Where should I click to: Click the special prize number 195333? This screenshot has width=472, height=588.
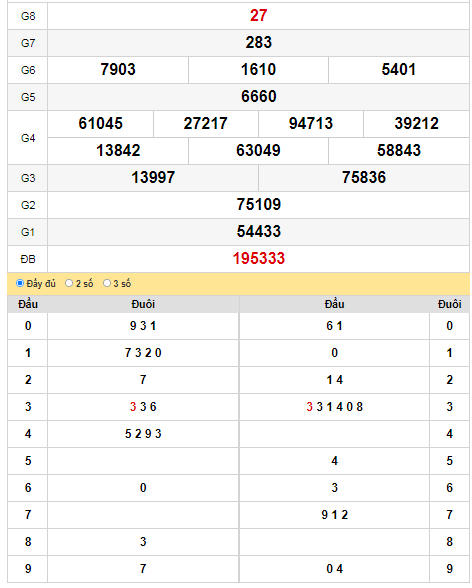point(259,258)
